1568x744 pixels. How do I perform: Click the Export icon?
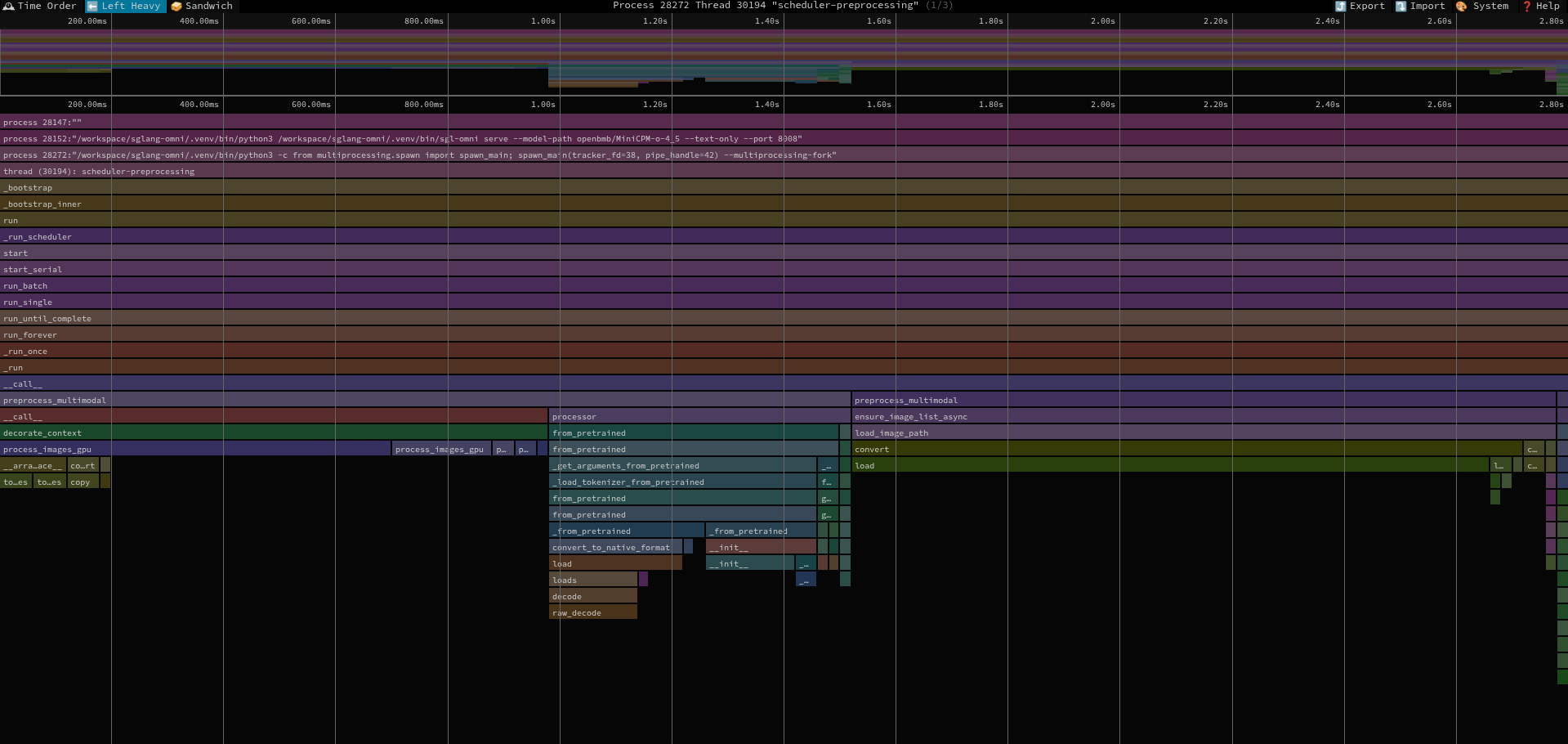coord(1340,6)
